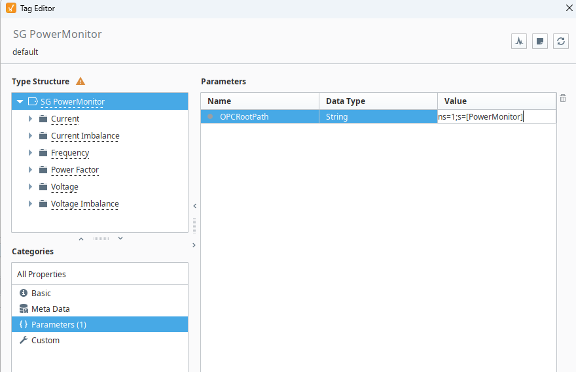Image resolution: width=576 pixels, height=372 pixels.
Task: Expand the Current folder
Action: tap(30, 119)
